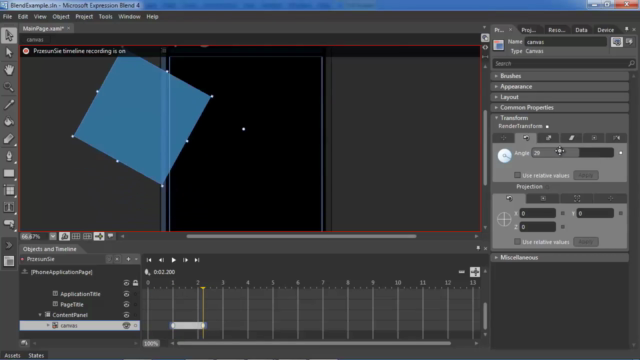Select the Grid layout panel tool
The height and width of the screenshot is (360, 640).
(9, 191)
